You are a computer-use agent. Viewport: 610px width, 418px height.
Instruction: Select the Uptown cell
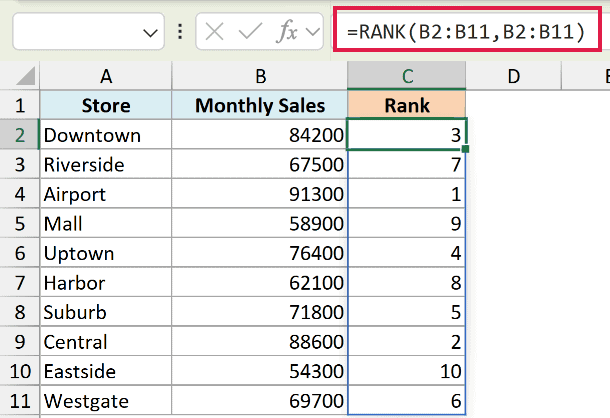pyautogui.click(x=106, y=253)
